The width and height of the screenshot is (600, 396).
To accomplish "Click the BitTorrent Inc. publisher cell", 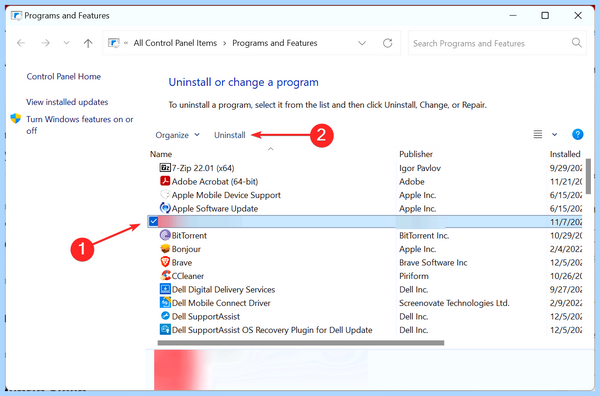I will click(424, 235).
